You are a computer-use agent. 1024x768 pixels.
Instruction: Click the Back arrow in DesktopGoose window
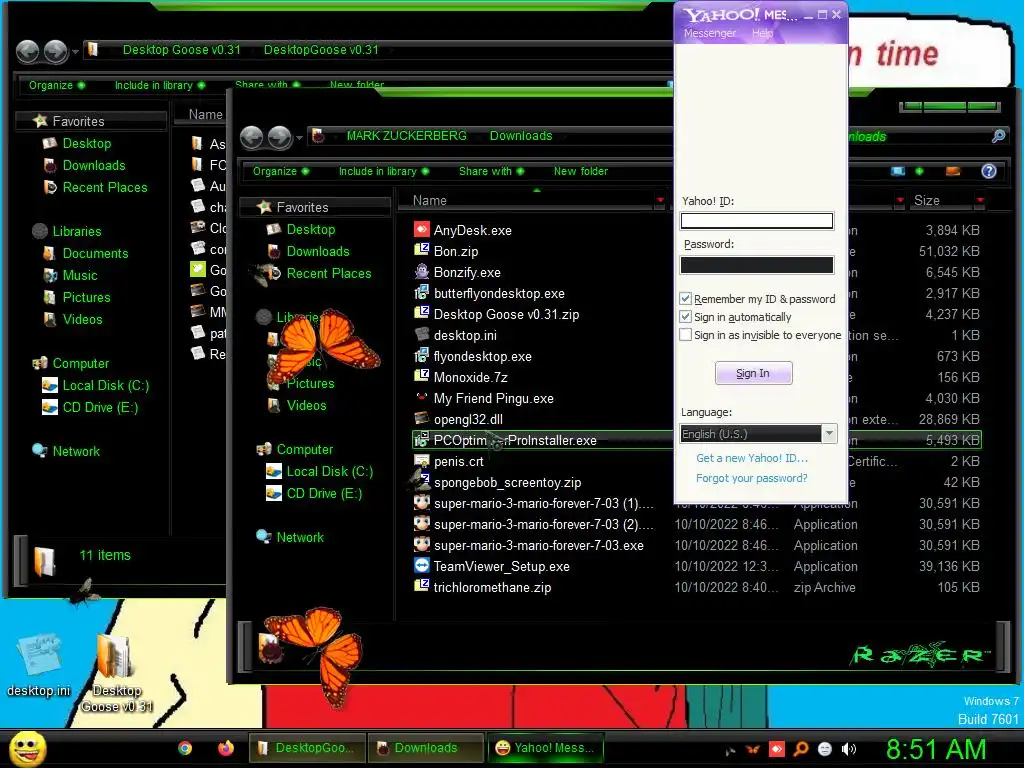(x=27, y=51)
